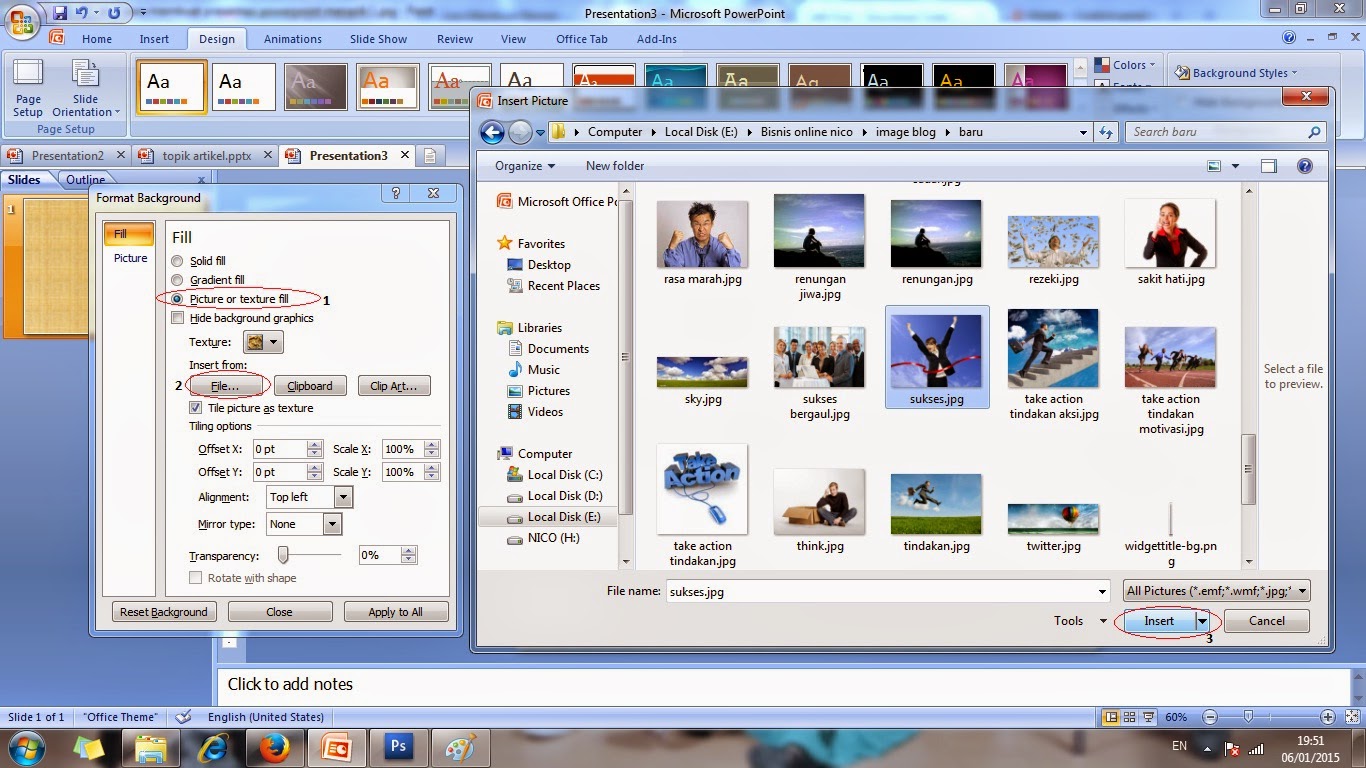
Task: Open Paint from the taskbar
Action: pyautogui.click(x=460, y=747)
